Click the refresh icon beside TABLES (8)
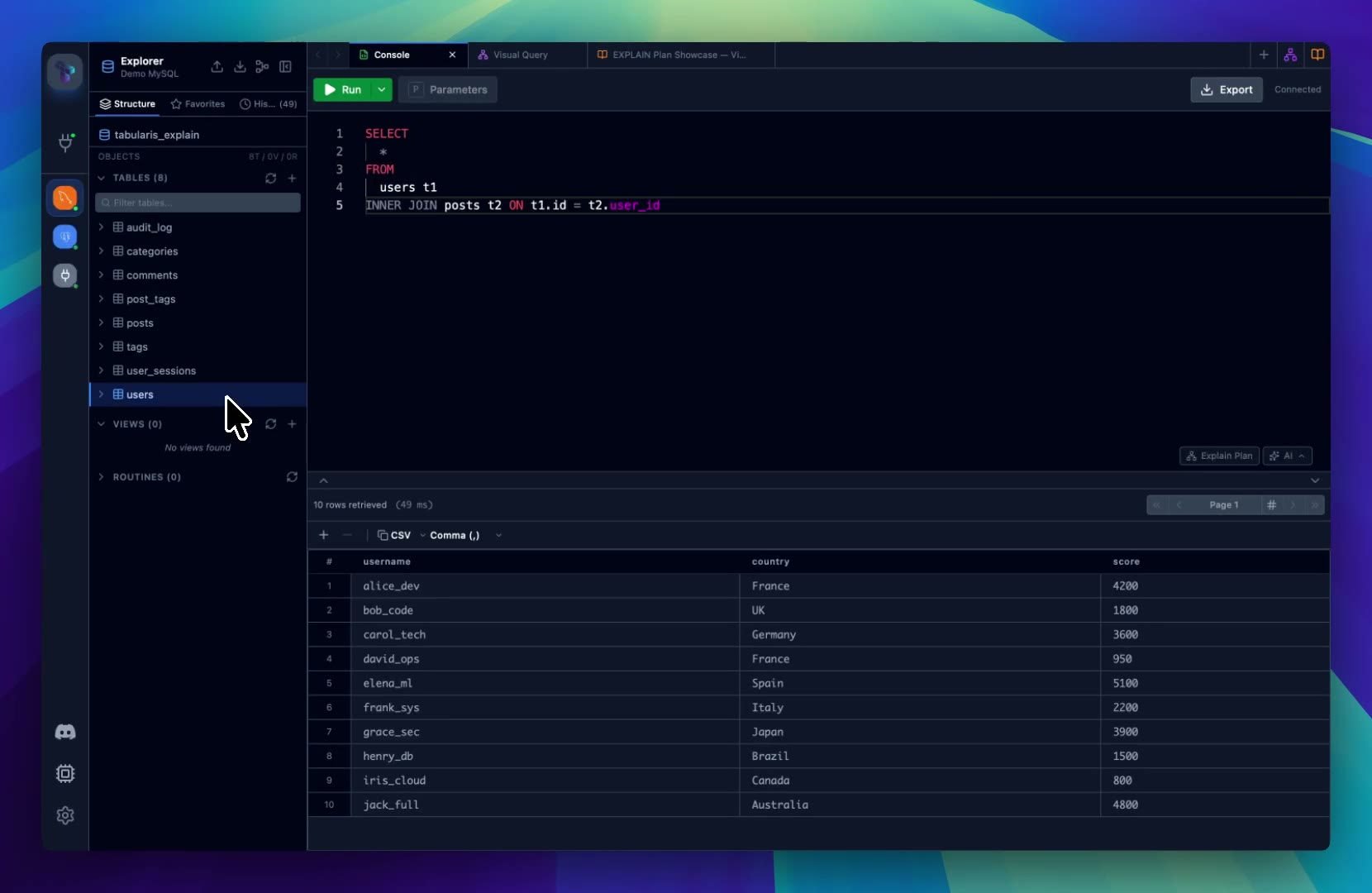Viewport: 1372px width, 893px height. [270, 179]
